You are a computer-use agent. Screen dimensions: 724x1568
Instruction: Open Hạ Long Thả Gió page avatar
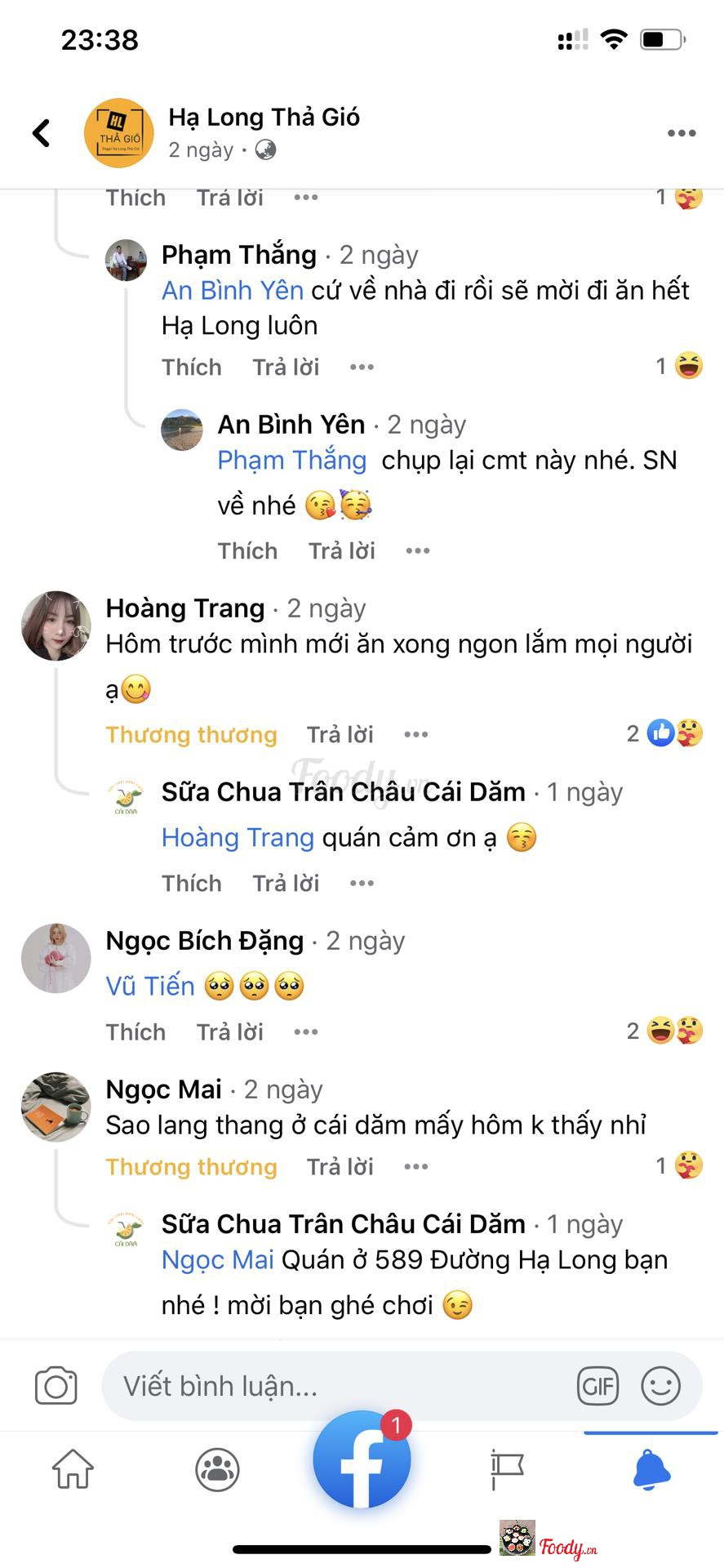click(x=119, y=133)
